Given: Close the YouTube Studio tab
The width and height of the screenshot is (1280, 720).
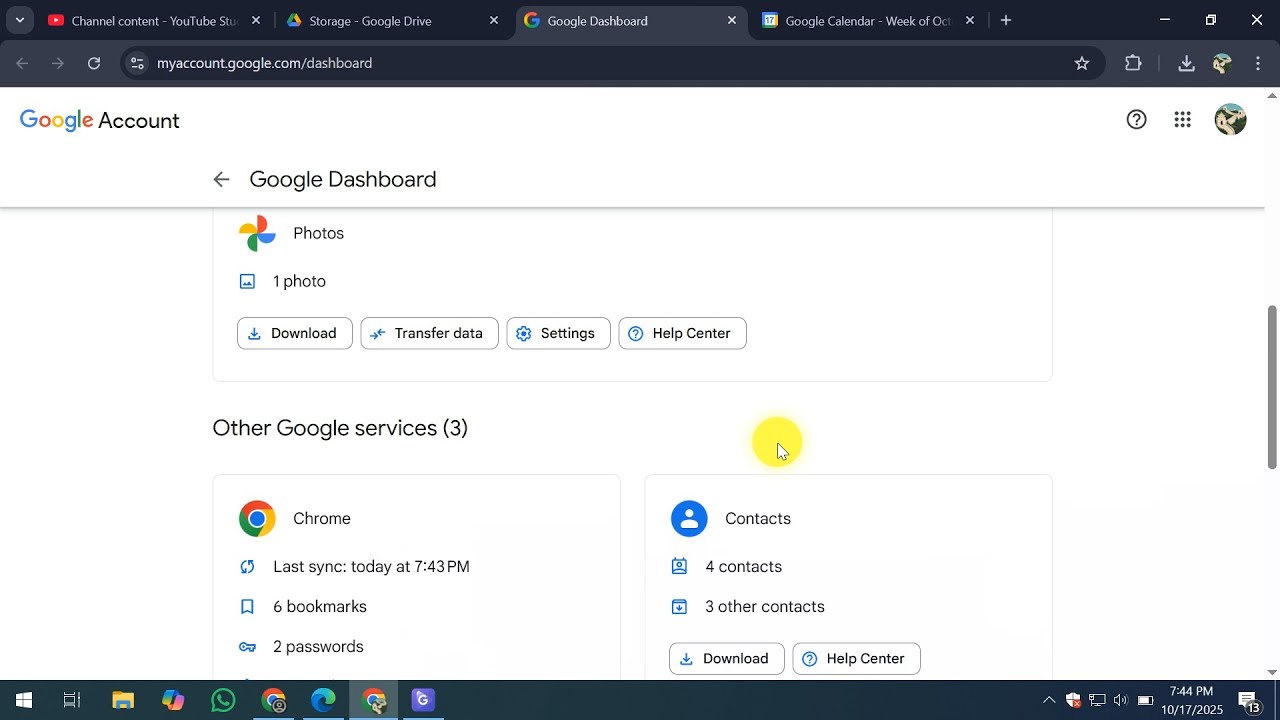Looking at the screenshot, I should point(256,20).
